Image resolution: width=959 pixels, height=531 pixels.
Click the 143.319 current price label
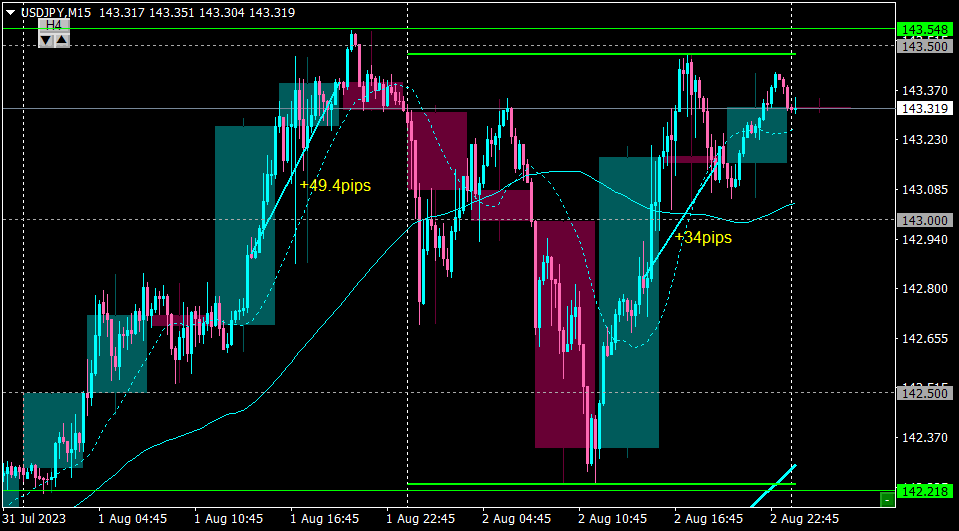(925, 109)
